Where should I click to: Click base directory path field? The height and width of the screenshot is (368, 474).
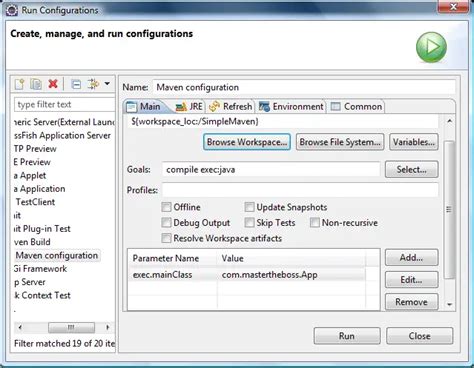coord(284,121)
